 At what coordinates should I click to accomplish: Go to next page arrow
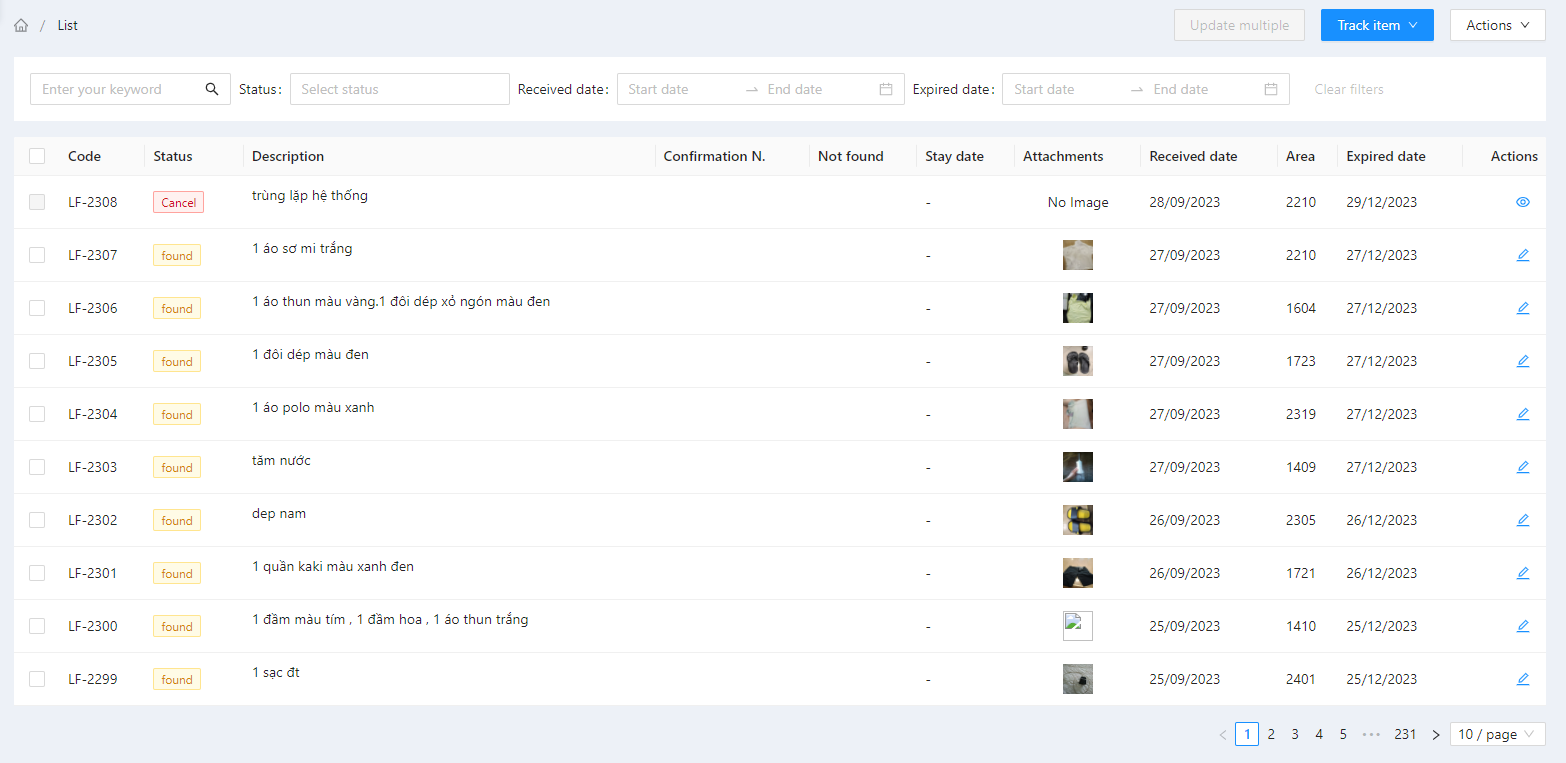point(1436,734)
